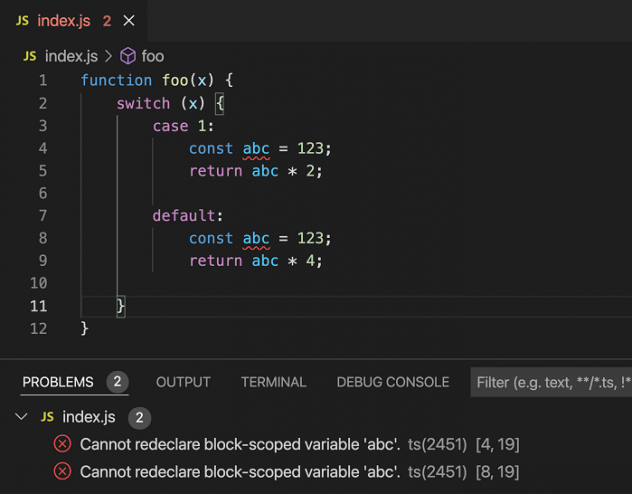
Task: Switch to the OUTPUT panel tab
Action: click(x=183, y=382)
